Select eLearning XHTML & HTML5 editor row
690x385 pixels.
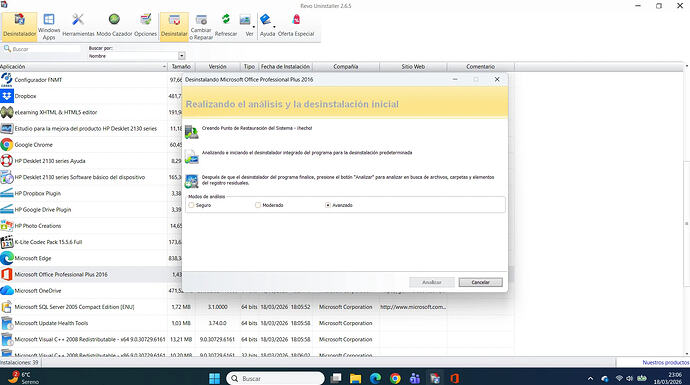coord(90,112)
